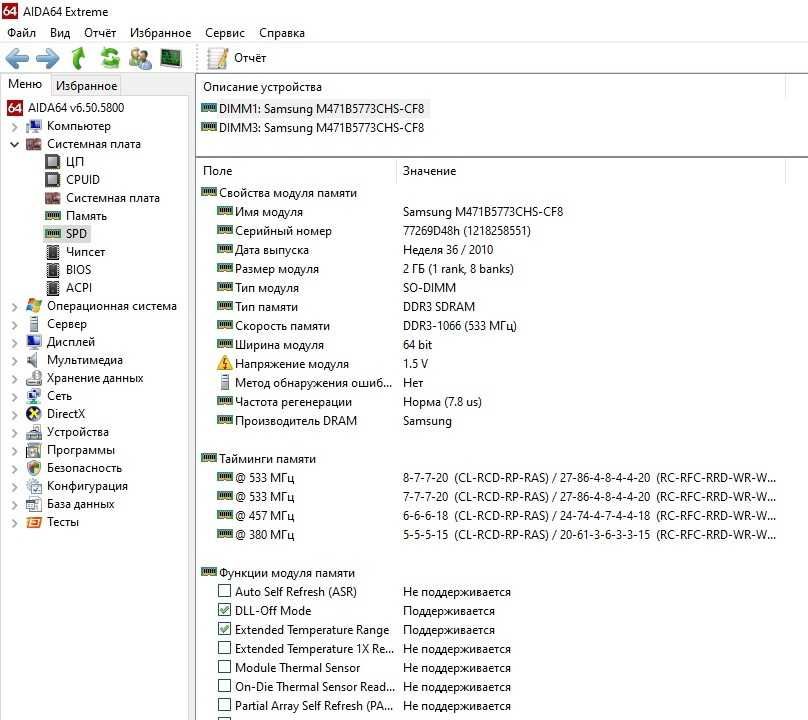This screenshot has width=808, height=720.
Task: Select DIMM3: Samsung M471B5773CHS-CF8 device
Action: pos(314,128)
